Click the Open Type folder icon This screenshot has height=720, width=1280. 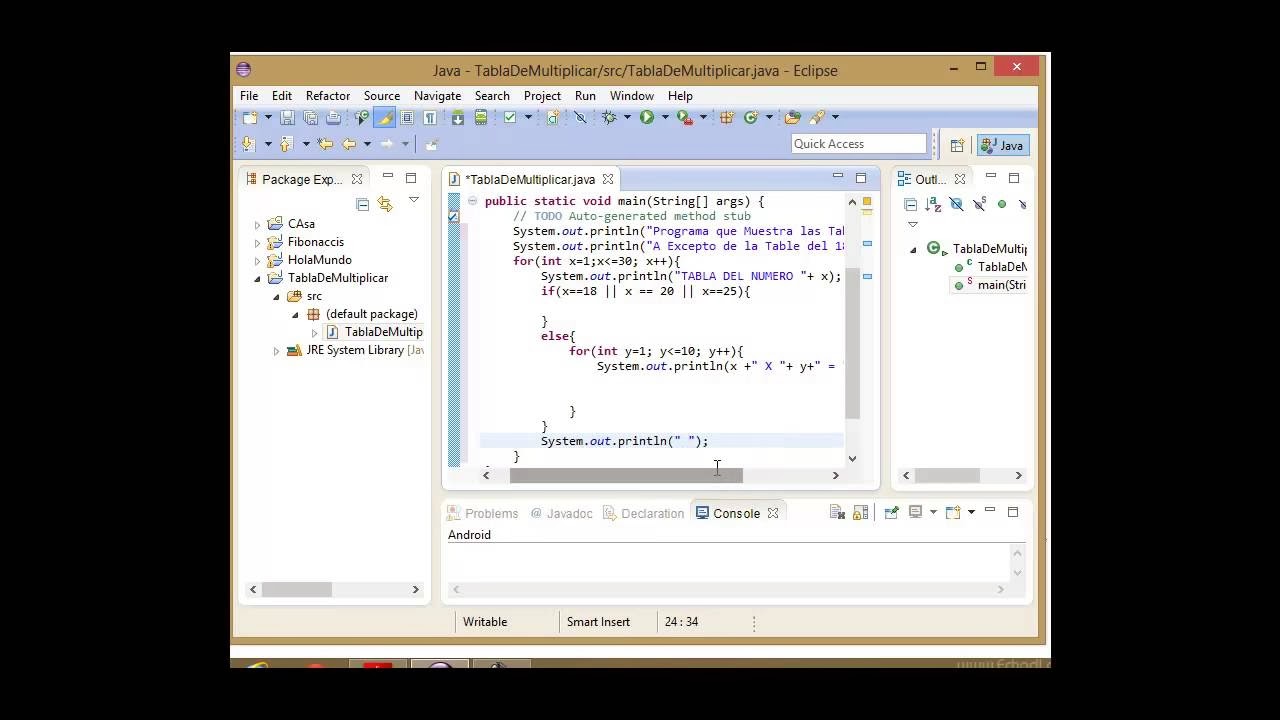tap(792, 117)
